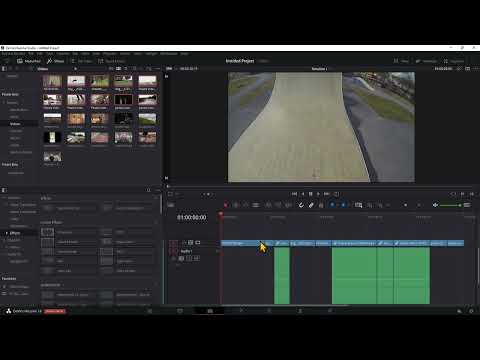Click the 01:00:00:00 timeline timecode field

[192, 217]
